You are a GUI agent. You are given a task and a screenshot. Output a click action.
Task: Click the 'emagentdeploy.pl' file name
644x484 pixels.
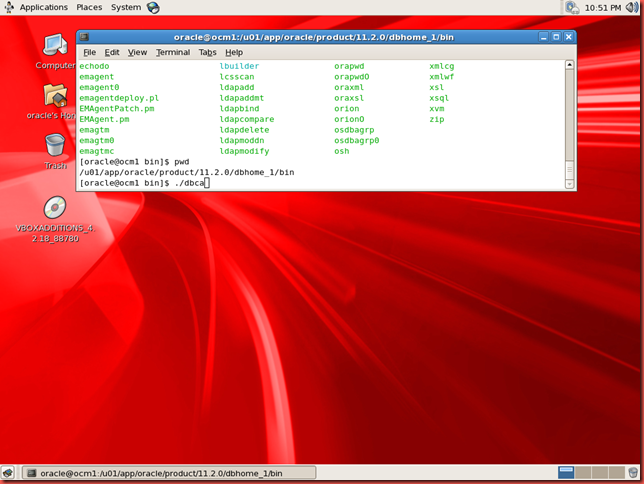click(119, 98)
